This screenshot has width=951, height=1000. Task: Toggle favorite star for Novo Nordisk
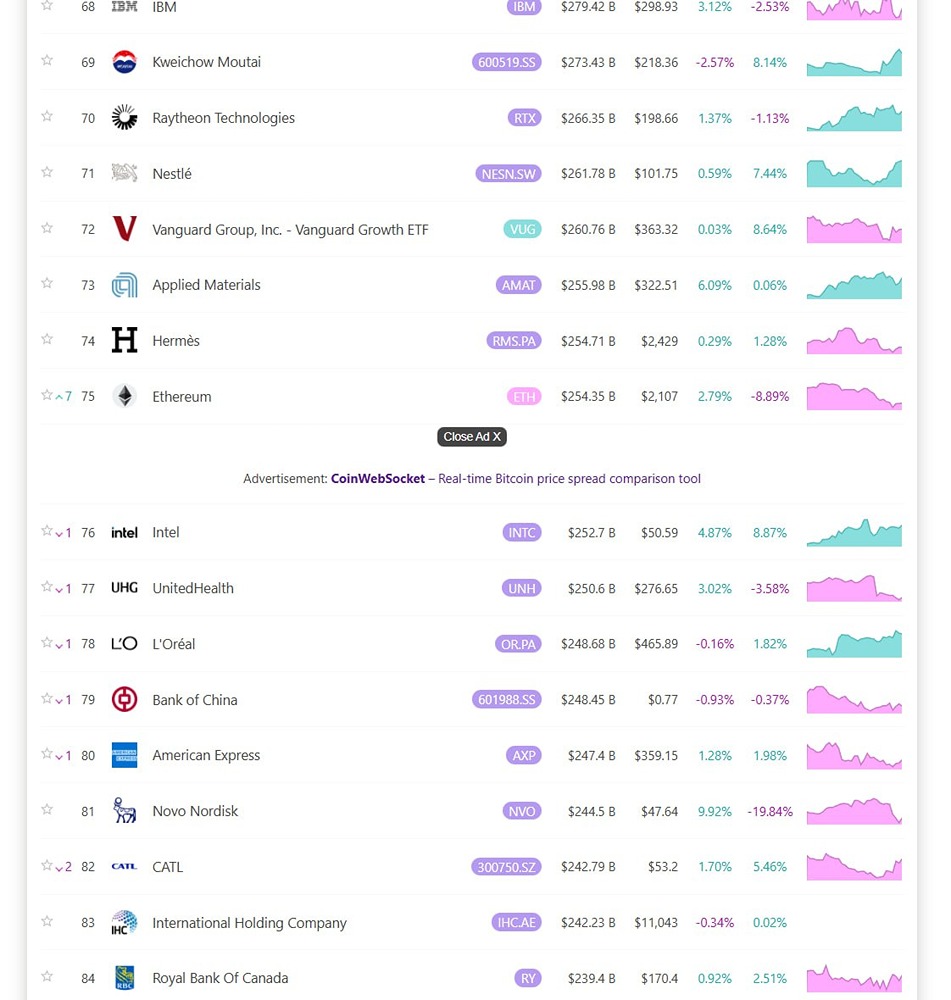tap(47, 810)
